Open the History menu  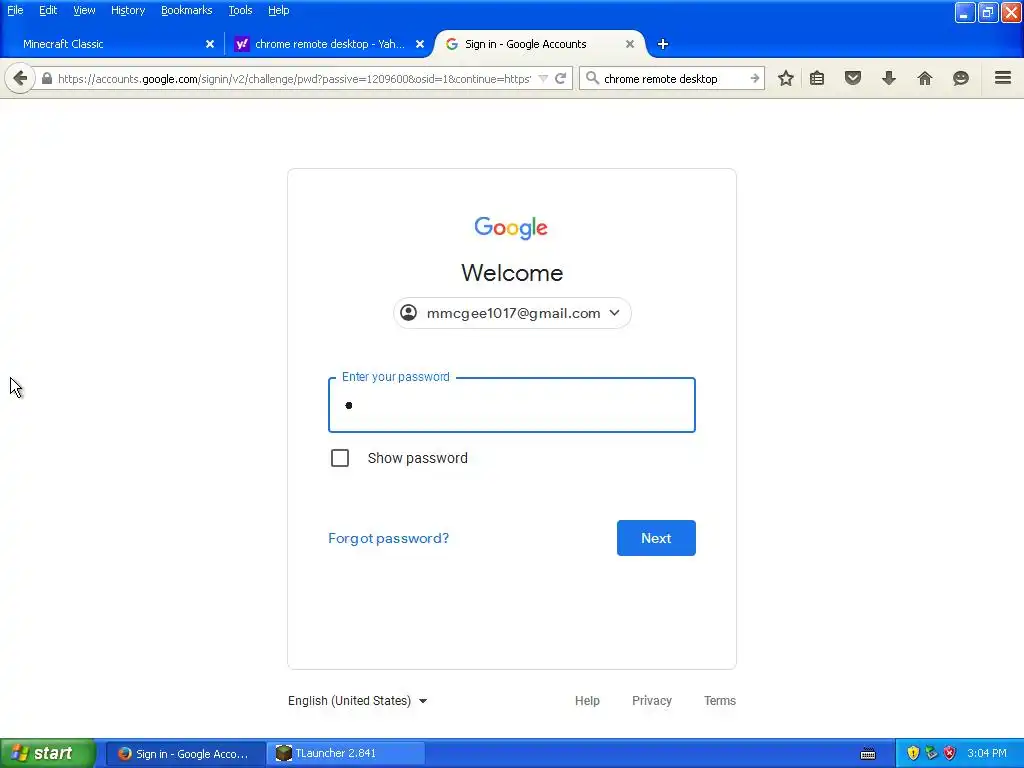[128, 10]
